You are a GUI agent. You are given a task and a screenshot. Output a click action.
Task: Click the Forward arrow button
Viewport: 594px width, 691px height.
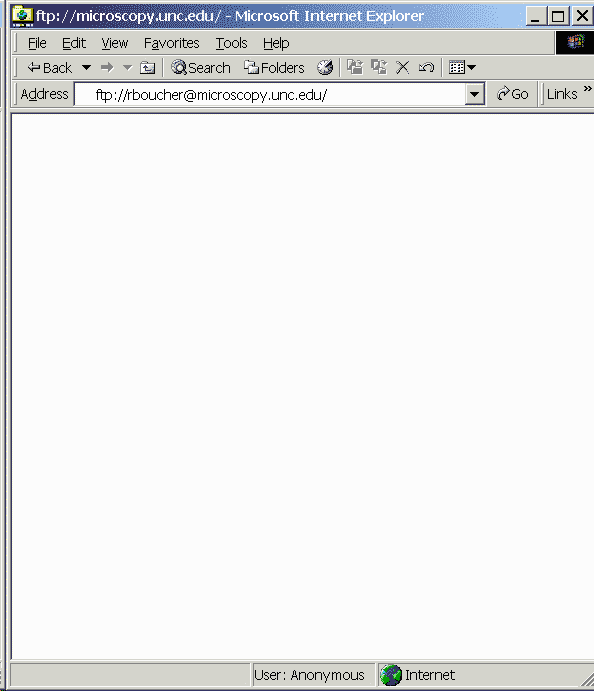pyautogui.click(x=107, y=68)
